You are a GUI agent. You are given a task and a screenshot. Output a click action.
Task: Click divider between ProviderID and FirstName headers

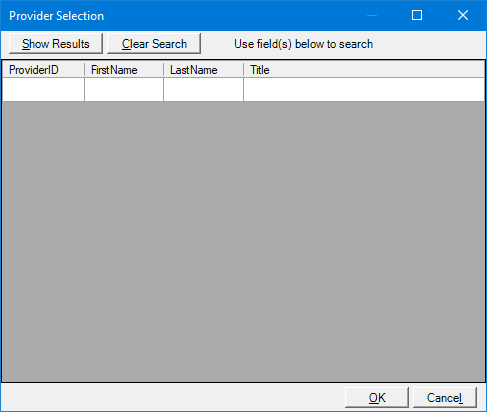pos(85,70)
